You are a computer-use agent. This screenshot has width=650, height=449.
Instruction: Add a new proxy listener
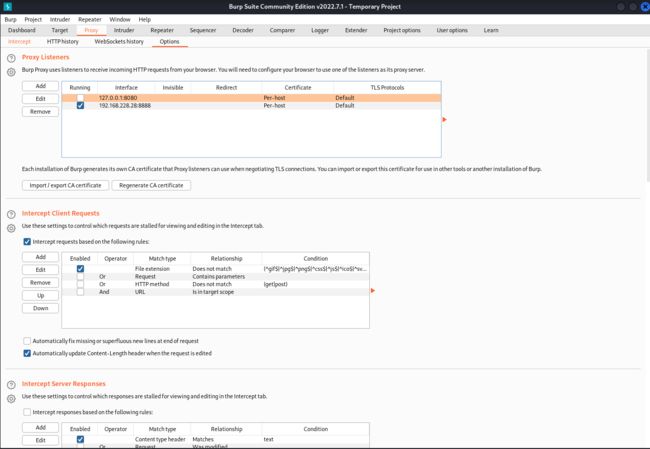click(x=40, y=86)
